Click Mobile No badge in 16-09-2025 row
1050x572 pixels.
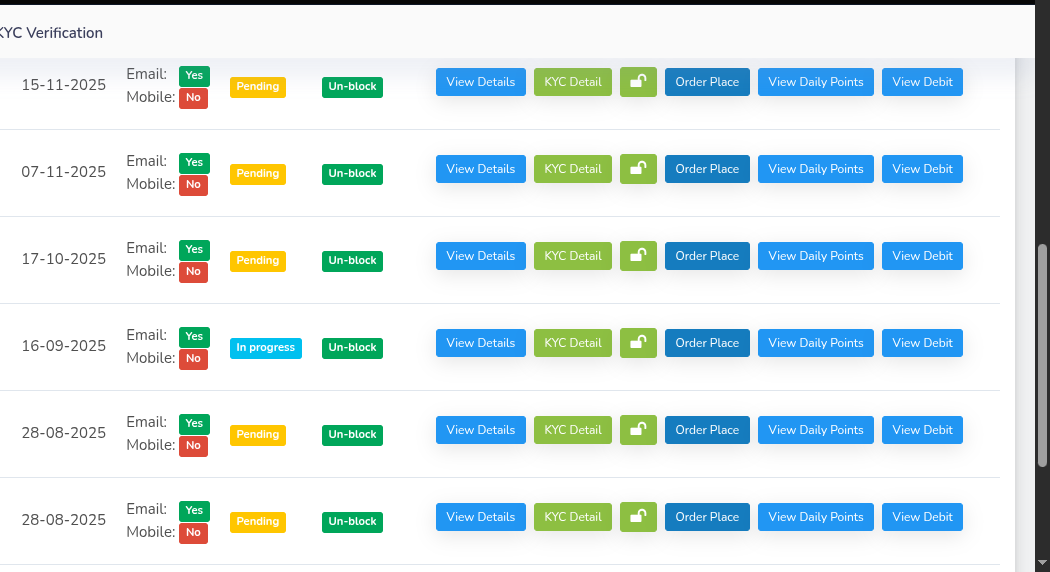click(x=194, y=359)
